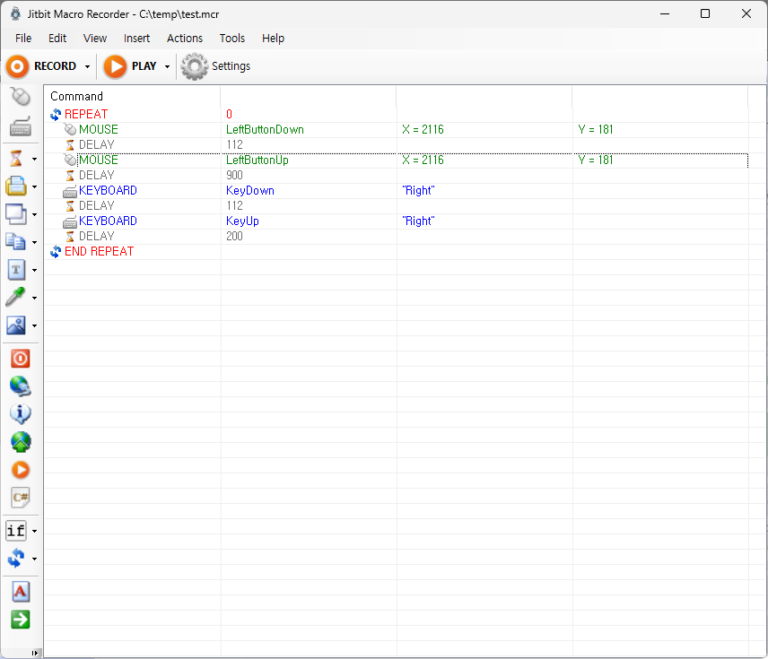Click the type text 'T' icon
768x659 pixels.
coord(16,269)
